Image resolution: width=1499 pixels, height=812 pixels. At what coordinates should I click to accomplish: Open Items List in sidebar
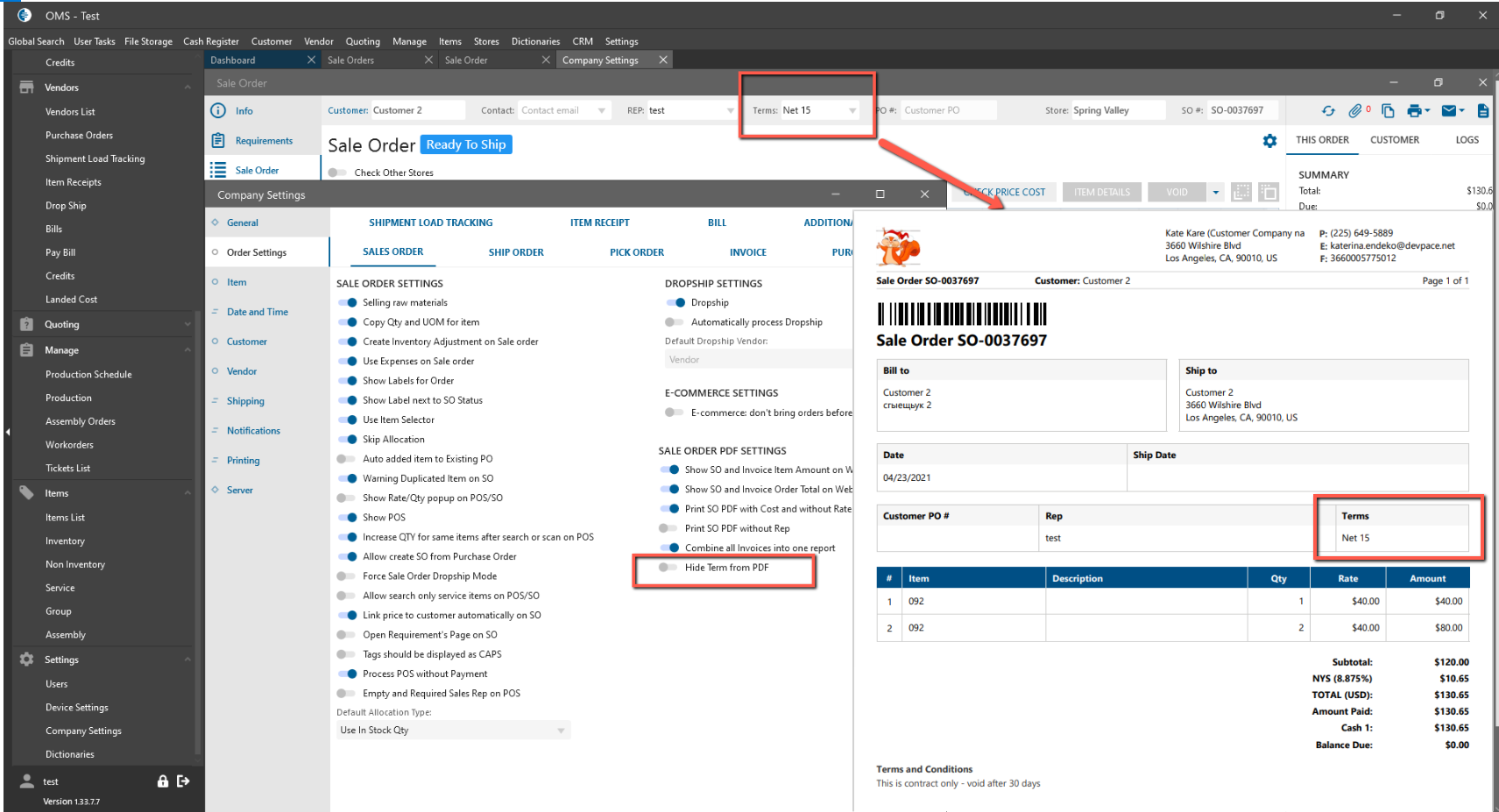[x=65, y=518]
